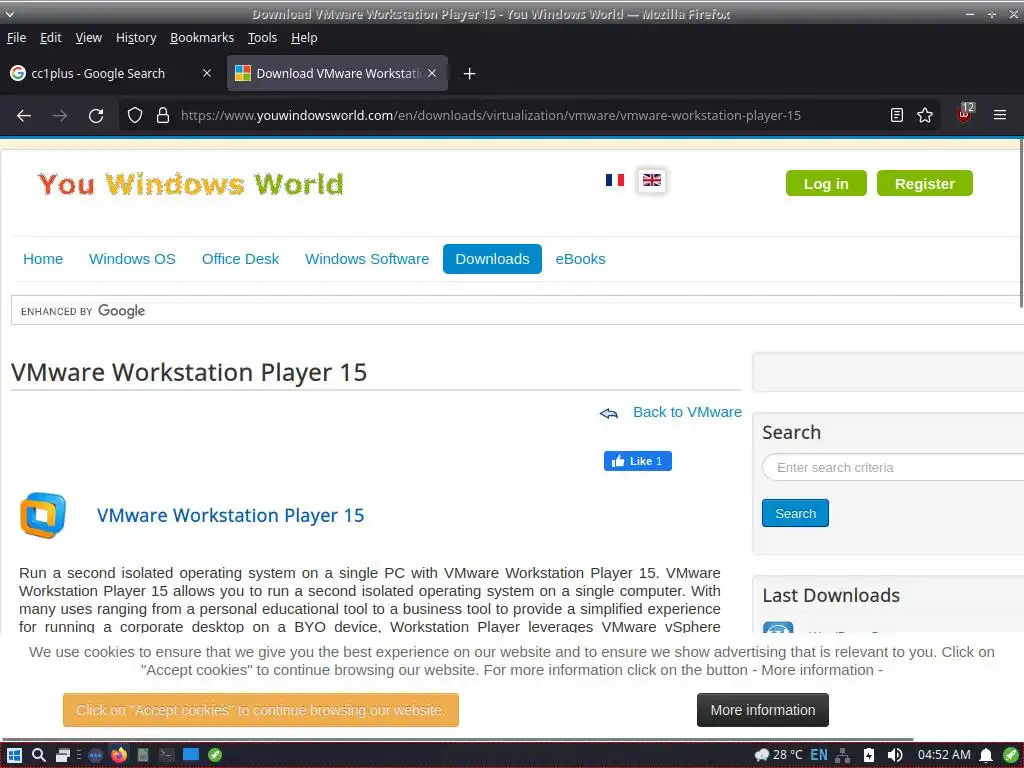Focus the Enter search criteria field
Viewport: 1024px width, 768px height.
893,468
